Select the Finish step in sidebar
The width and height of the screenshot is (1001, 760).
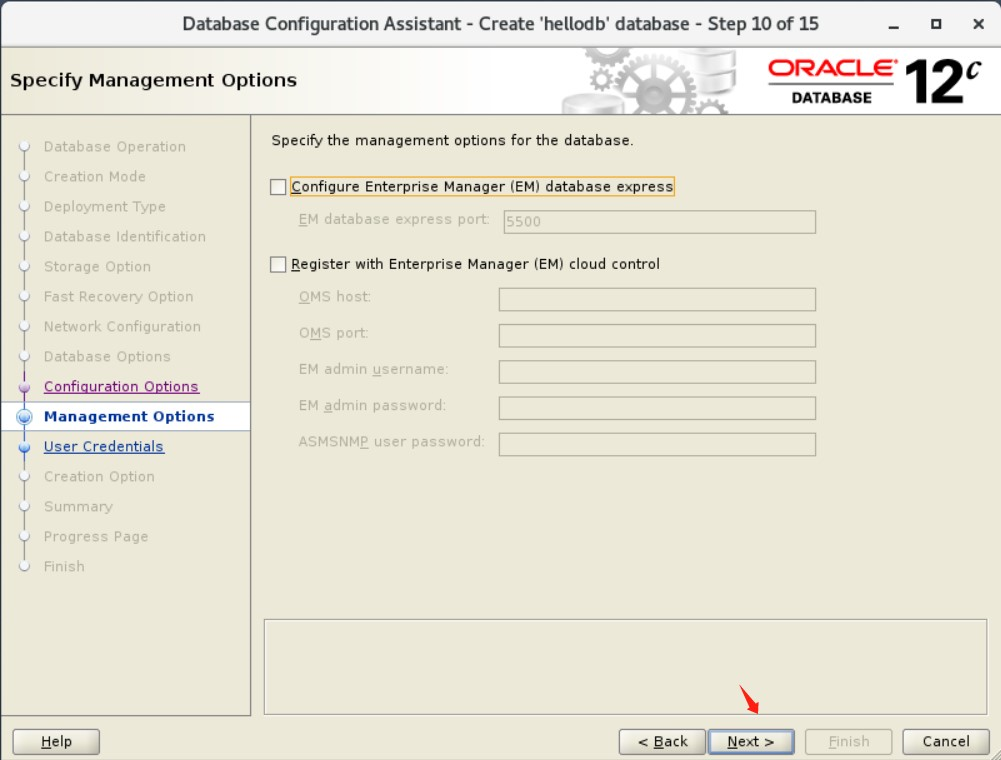pos(64,566)
